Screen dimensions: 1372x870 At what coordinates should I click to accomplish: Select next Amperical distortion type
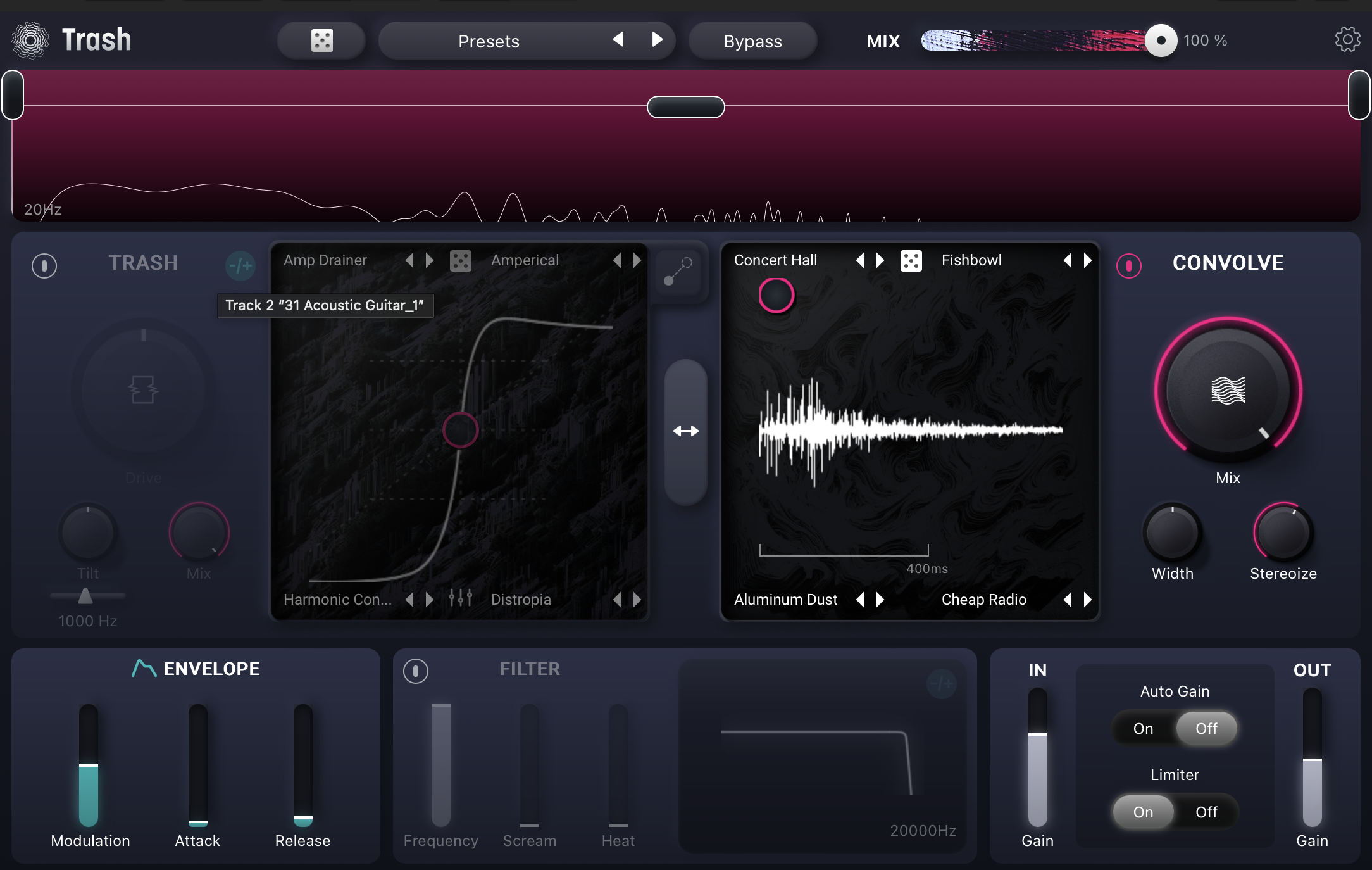637,260
